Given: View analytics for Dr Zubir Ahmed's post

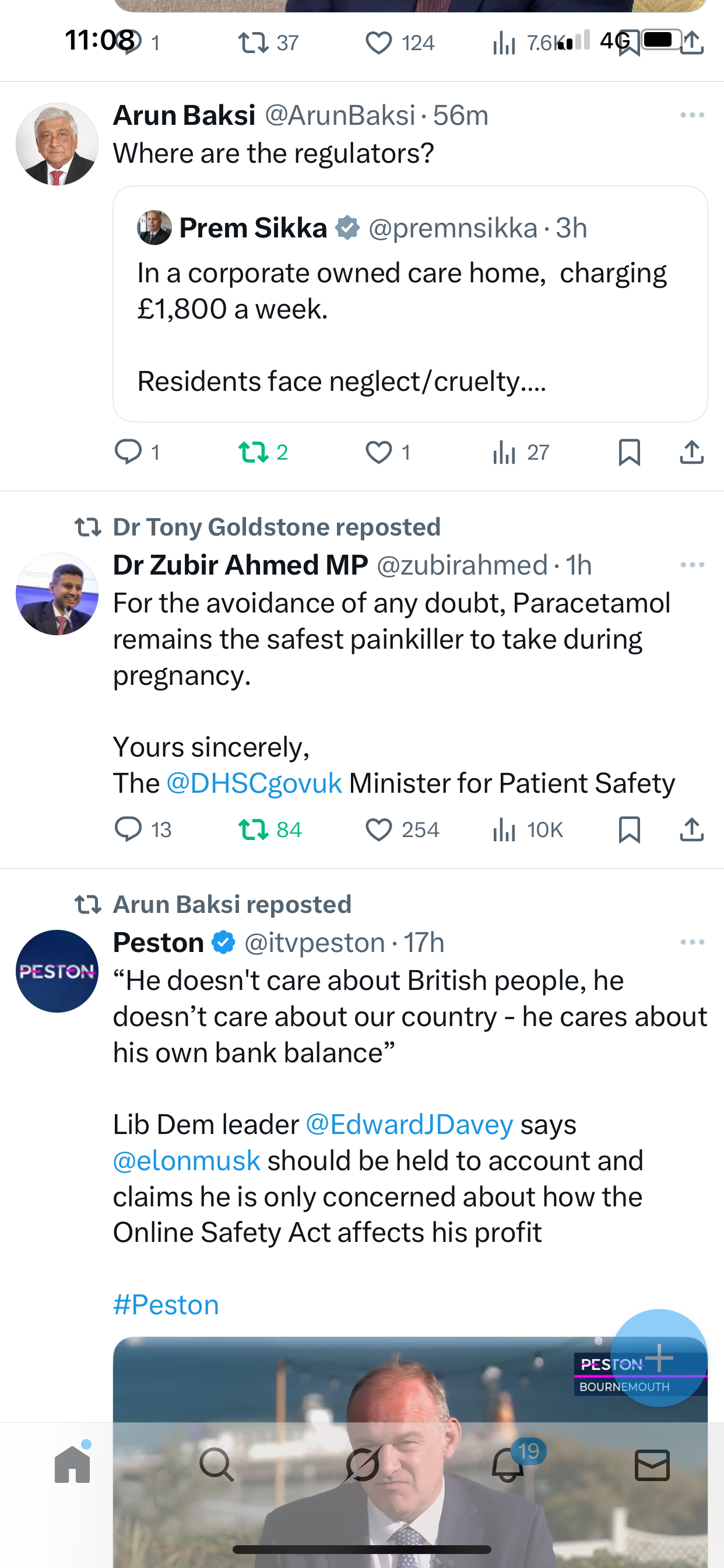Looking at the screenshot, I should click(504, 829).
